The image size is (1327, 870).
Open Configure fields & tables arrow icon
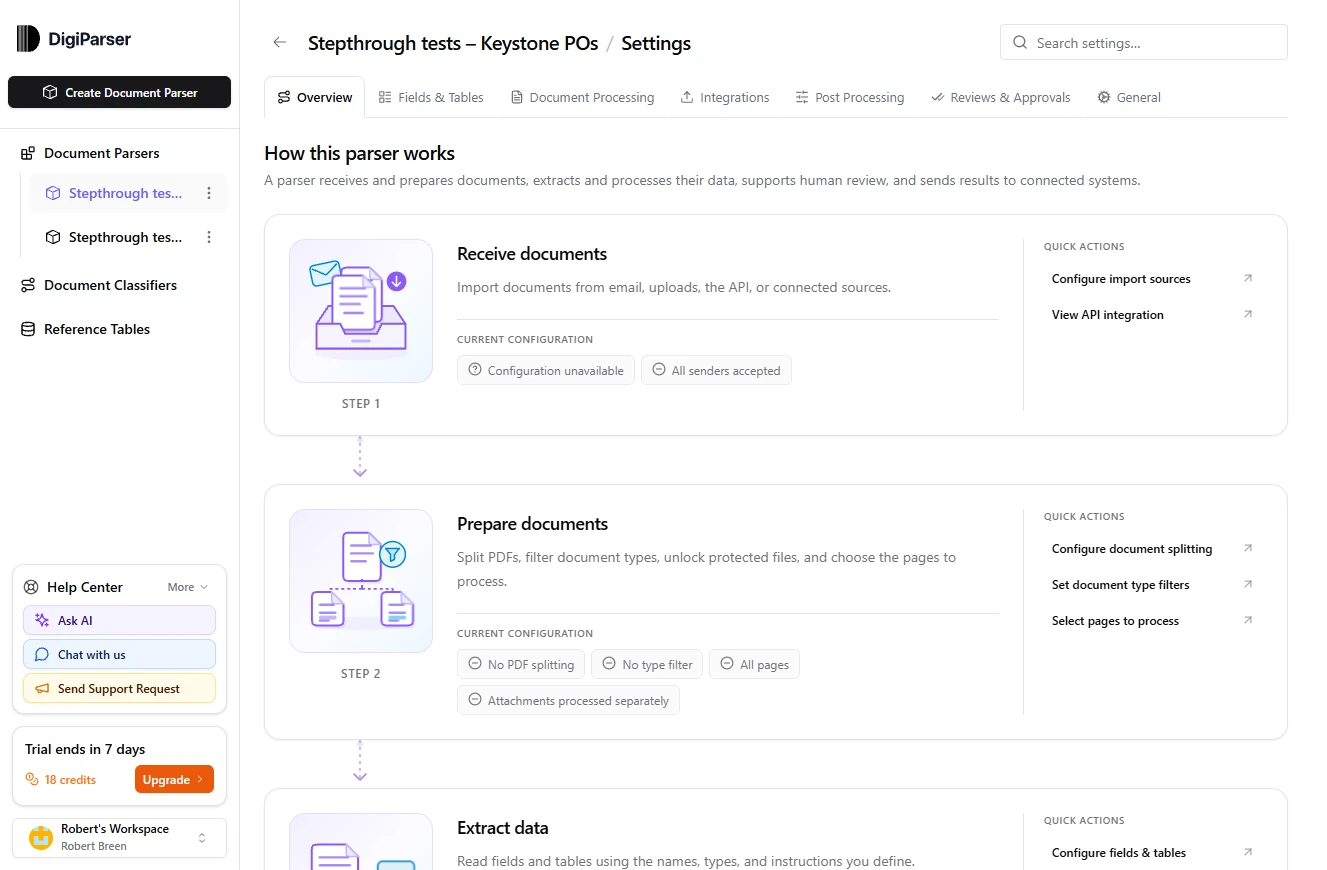1248,852
